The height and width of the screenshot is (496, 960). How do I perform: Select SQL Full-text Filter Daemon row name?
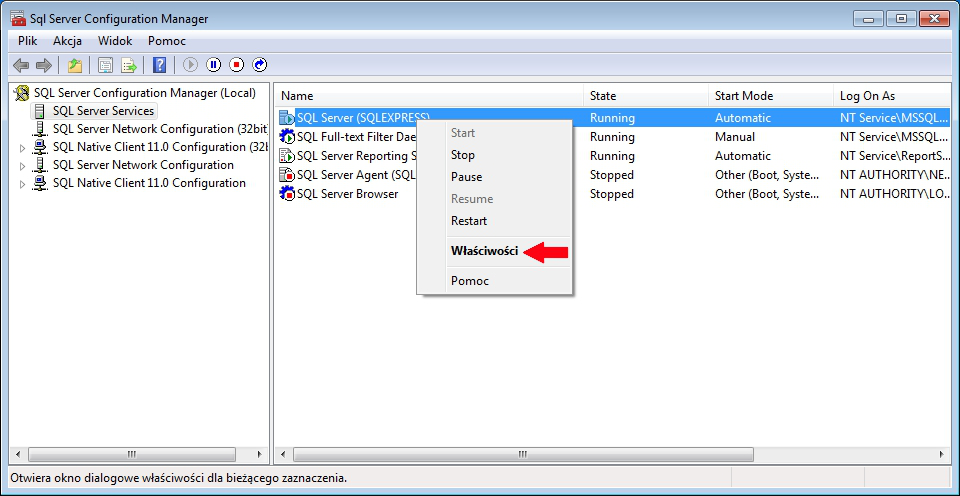coord(356,137)
